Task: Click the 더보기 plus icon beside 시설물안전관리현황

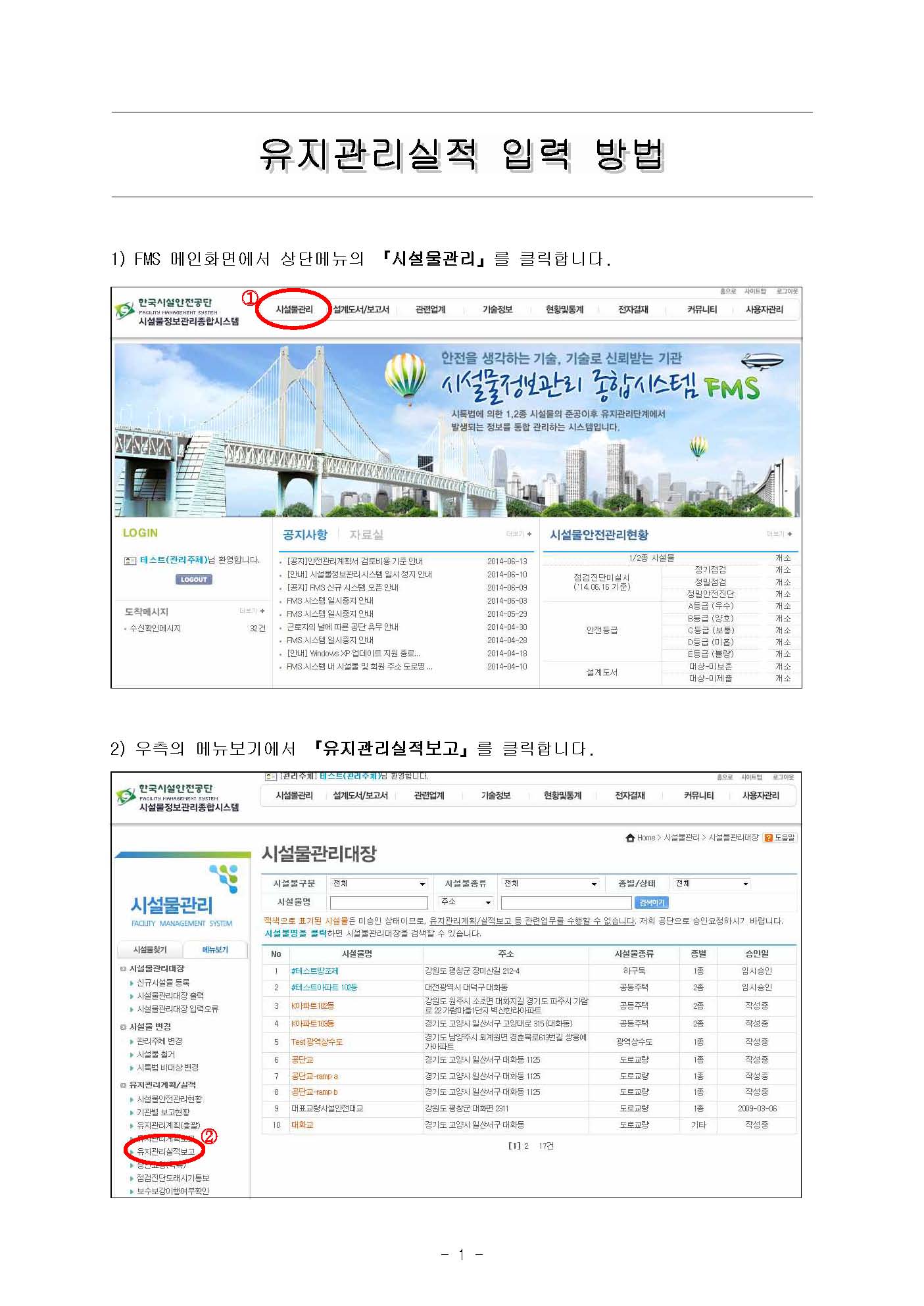Action: click(x=790, y=534)
